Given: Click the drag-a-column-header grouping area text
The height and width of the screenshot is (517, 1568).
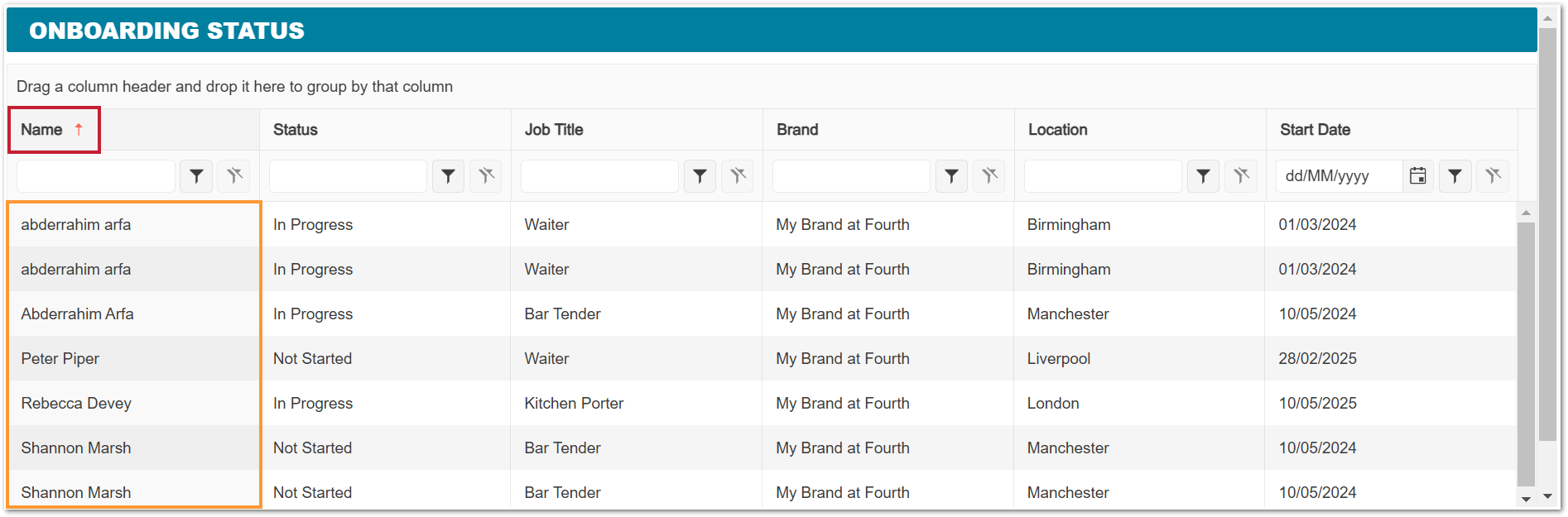Looking at the screenshot, I should [x=234, y=86].
